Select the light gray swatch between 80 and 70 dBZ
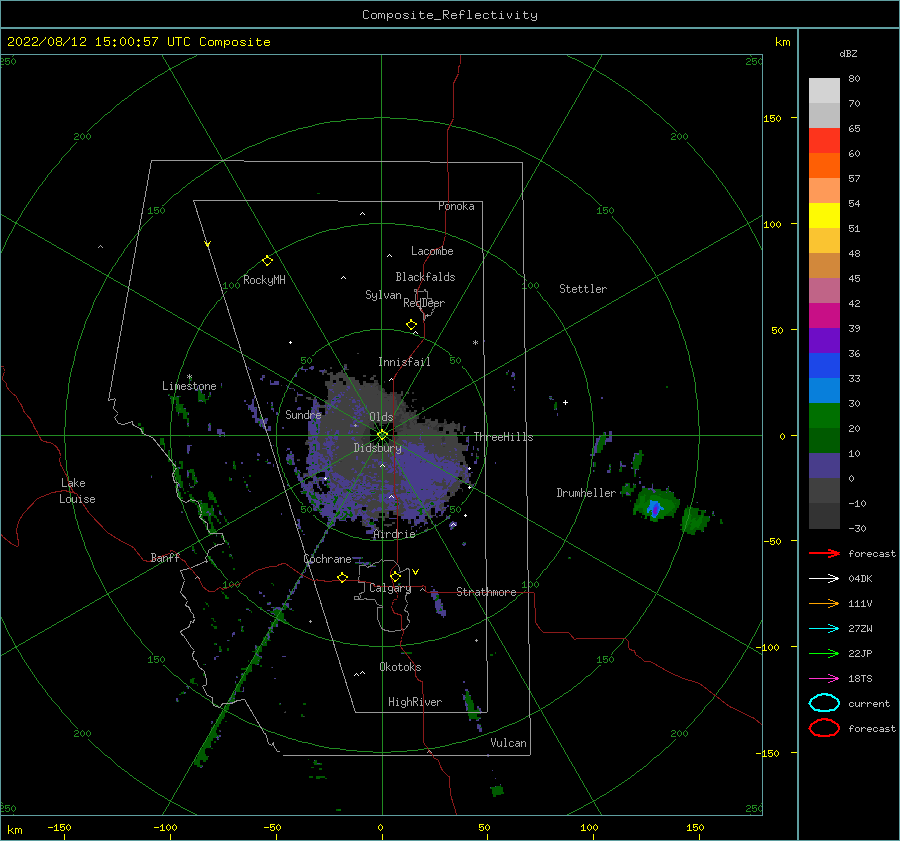The image size is (900, 841). (x=824, y=91)
